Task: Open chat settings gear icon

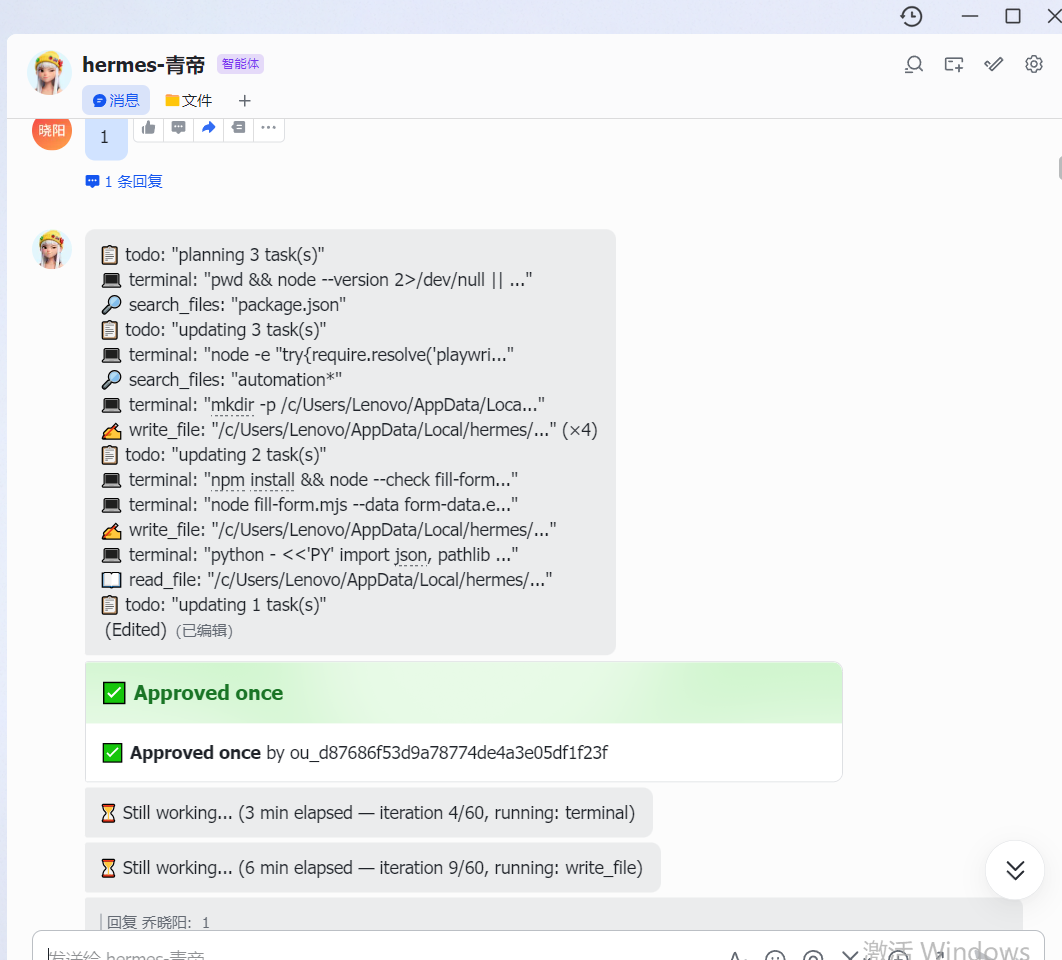Action: (1034, 64)
